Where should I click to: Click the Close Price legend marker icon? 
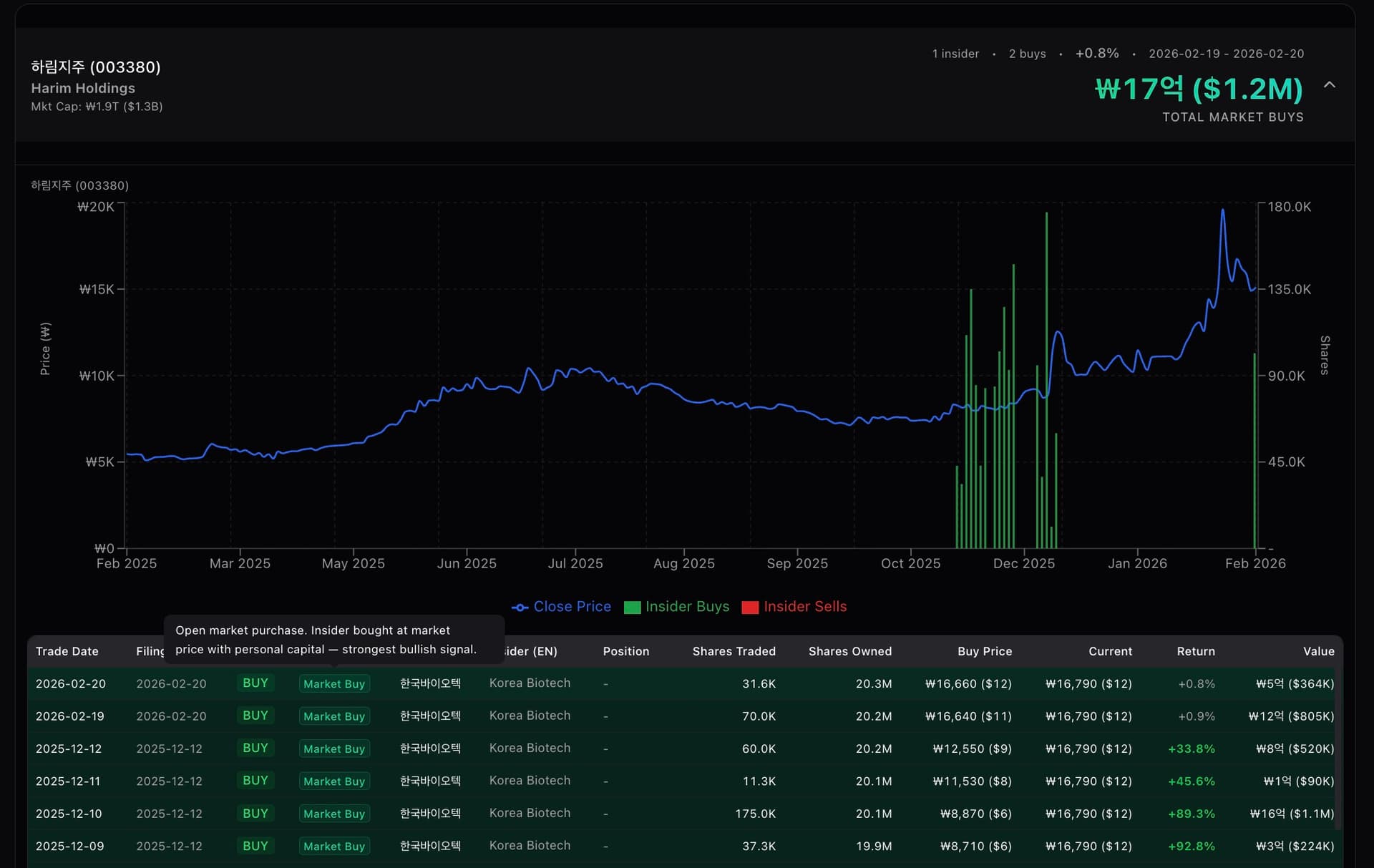pos(521,607)
